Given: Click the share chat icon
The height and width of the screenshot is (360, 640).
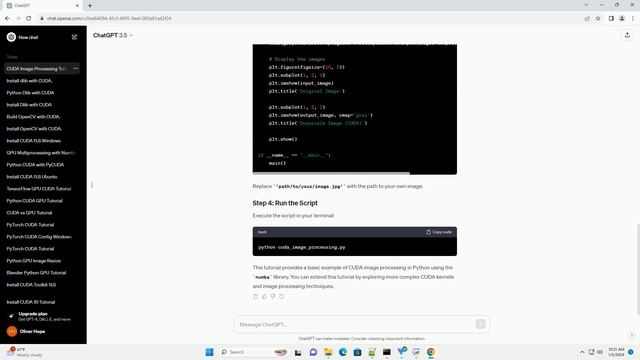Looking at the screenshot, I should tap(627, 36).
